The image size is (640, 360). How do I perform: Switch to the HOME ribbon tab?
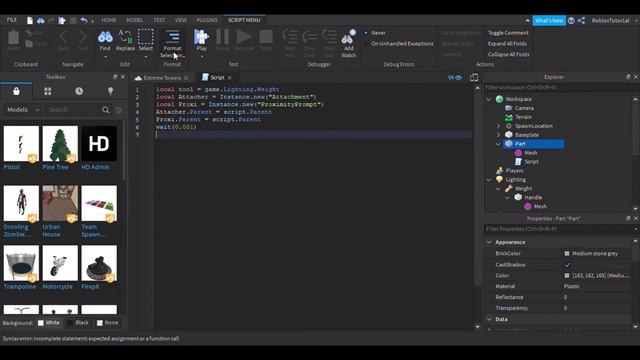(109, 20)
